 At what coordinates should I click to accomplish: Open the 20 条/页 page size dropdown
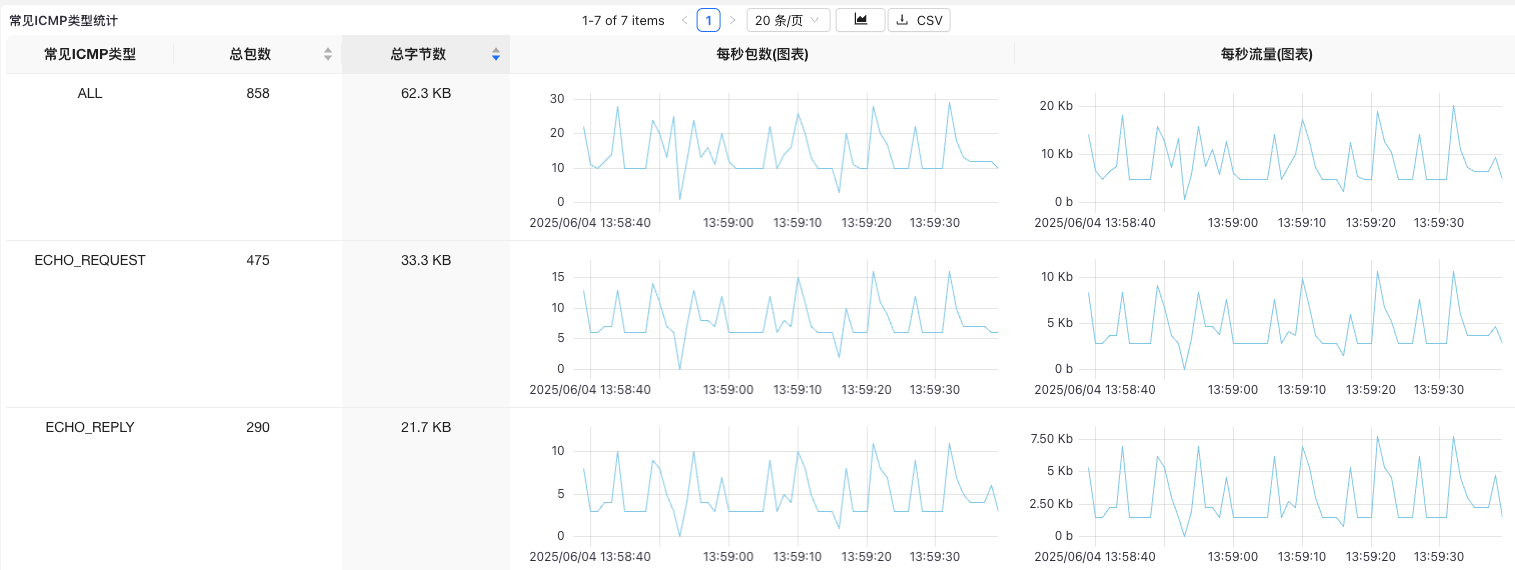[789, 20]
